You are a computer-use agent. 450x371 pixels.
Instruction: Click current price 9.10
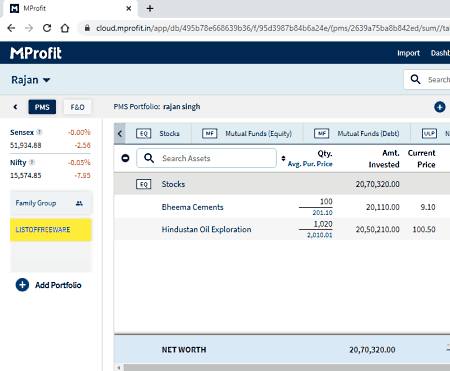(x=428, y=207)
